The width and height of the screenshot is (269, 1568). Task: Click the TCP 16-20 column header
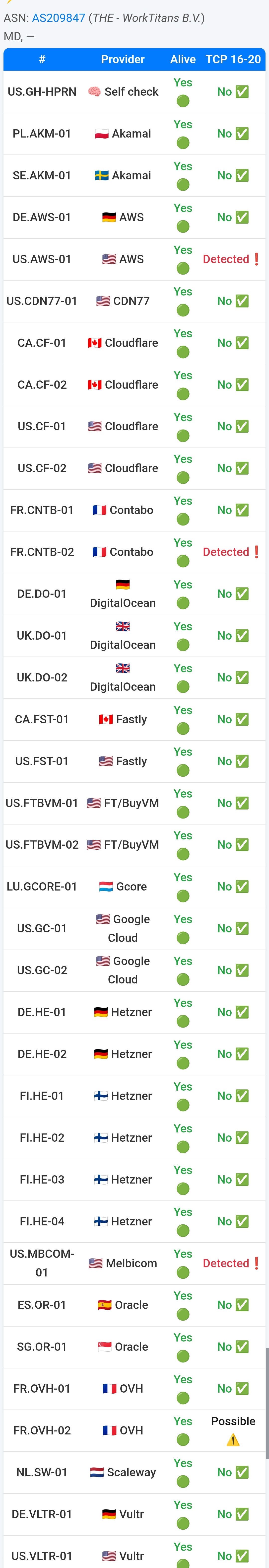click(233, 59)
